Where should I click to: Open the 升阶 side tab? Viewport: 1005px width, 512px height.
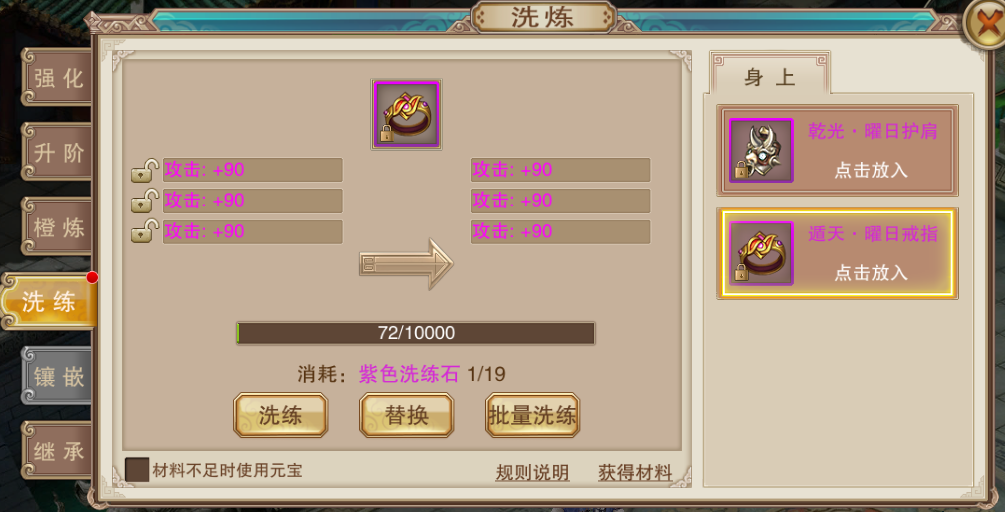click(x=56, y=153)
